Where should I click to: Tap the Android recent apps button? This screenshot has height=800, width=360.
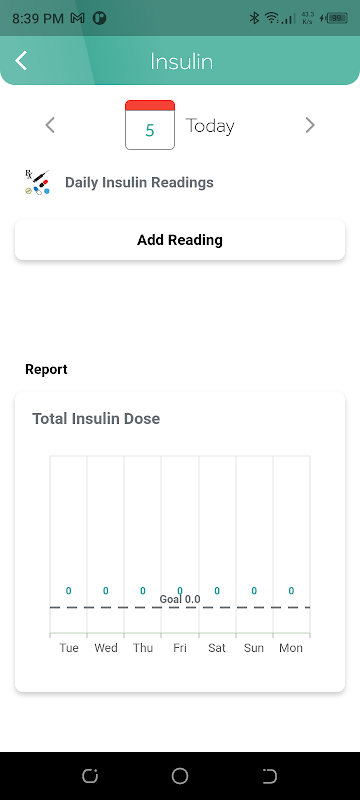pyautogui.click(x=90, y=776)
